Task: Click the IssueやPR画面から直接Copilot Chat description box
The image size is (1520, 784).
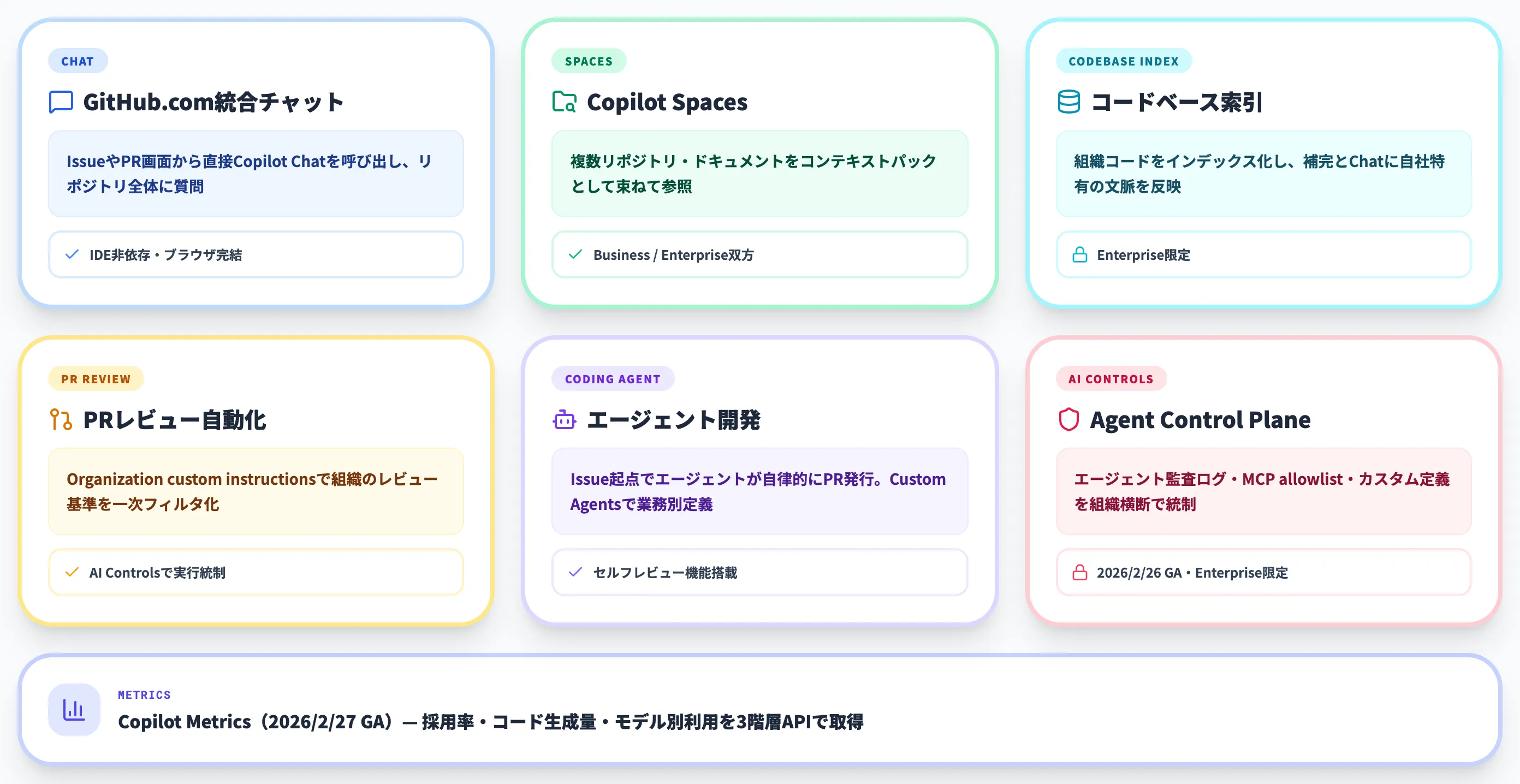Action: point(256,174)
